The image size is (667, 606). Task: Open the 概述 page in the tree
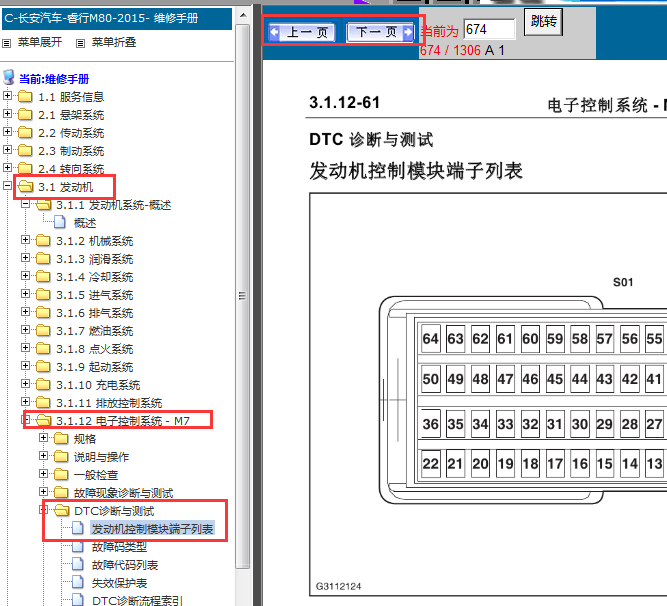coord(85,223)
